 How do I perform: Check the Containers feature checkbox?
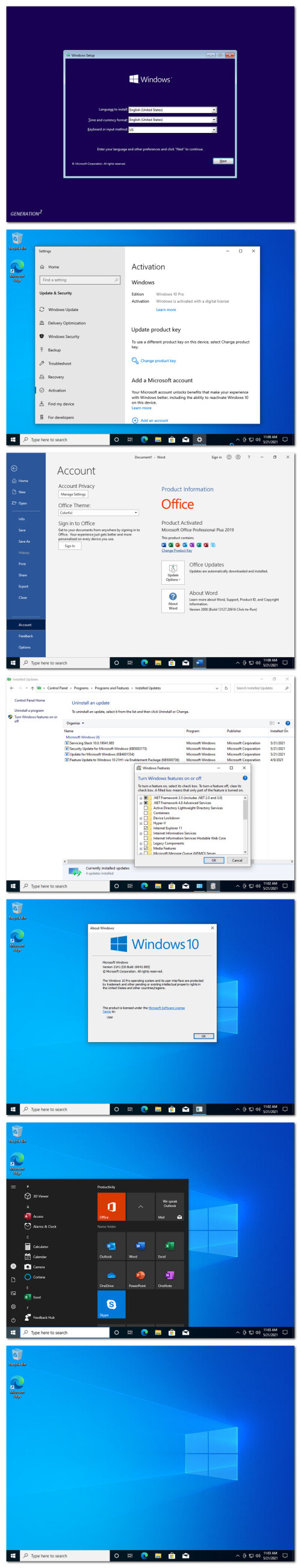coord(146,813)
